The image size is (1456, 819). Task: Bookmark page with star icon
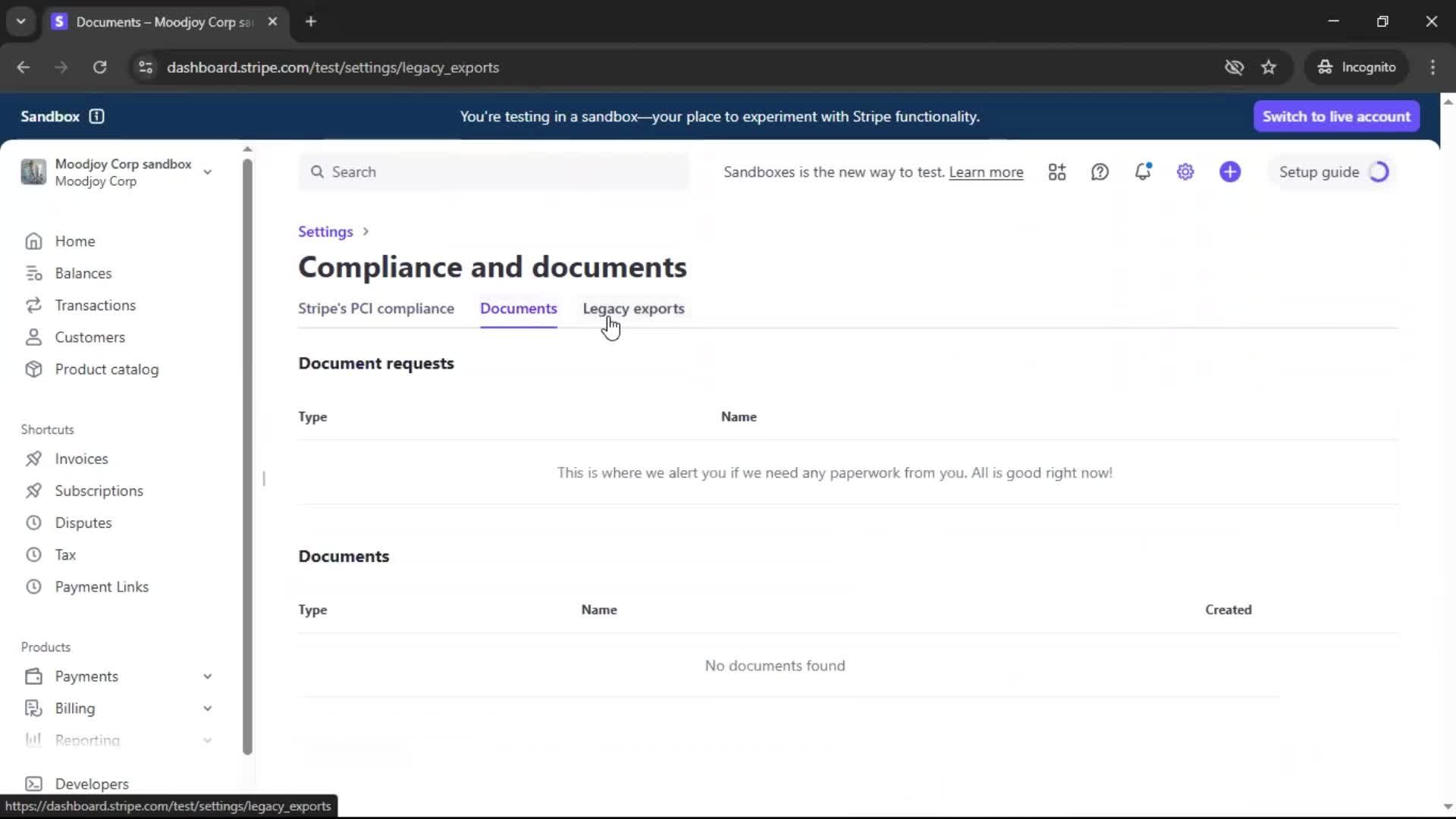(x=1269, y=67)
